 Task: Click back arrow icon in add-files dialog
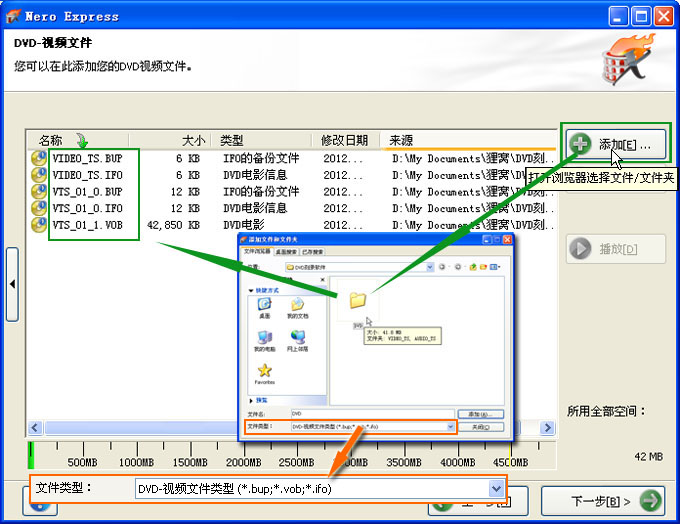442,267
